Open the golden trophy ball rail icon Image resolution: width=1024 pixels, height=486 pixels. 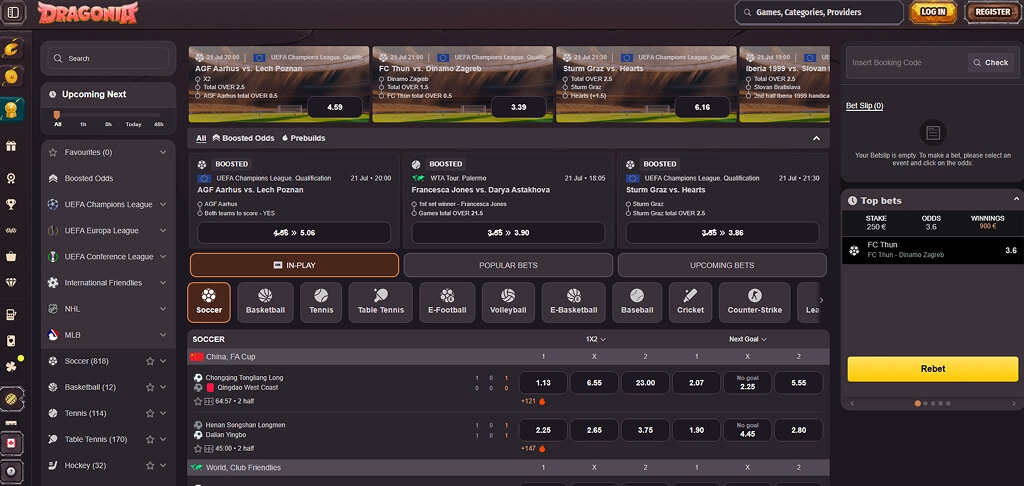(11, 110)
